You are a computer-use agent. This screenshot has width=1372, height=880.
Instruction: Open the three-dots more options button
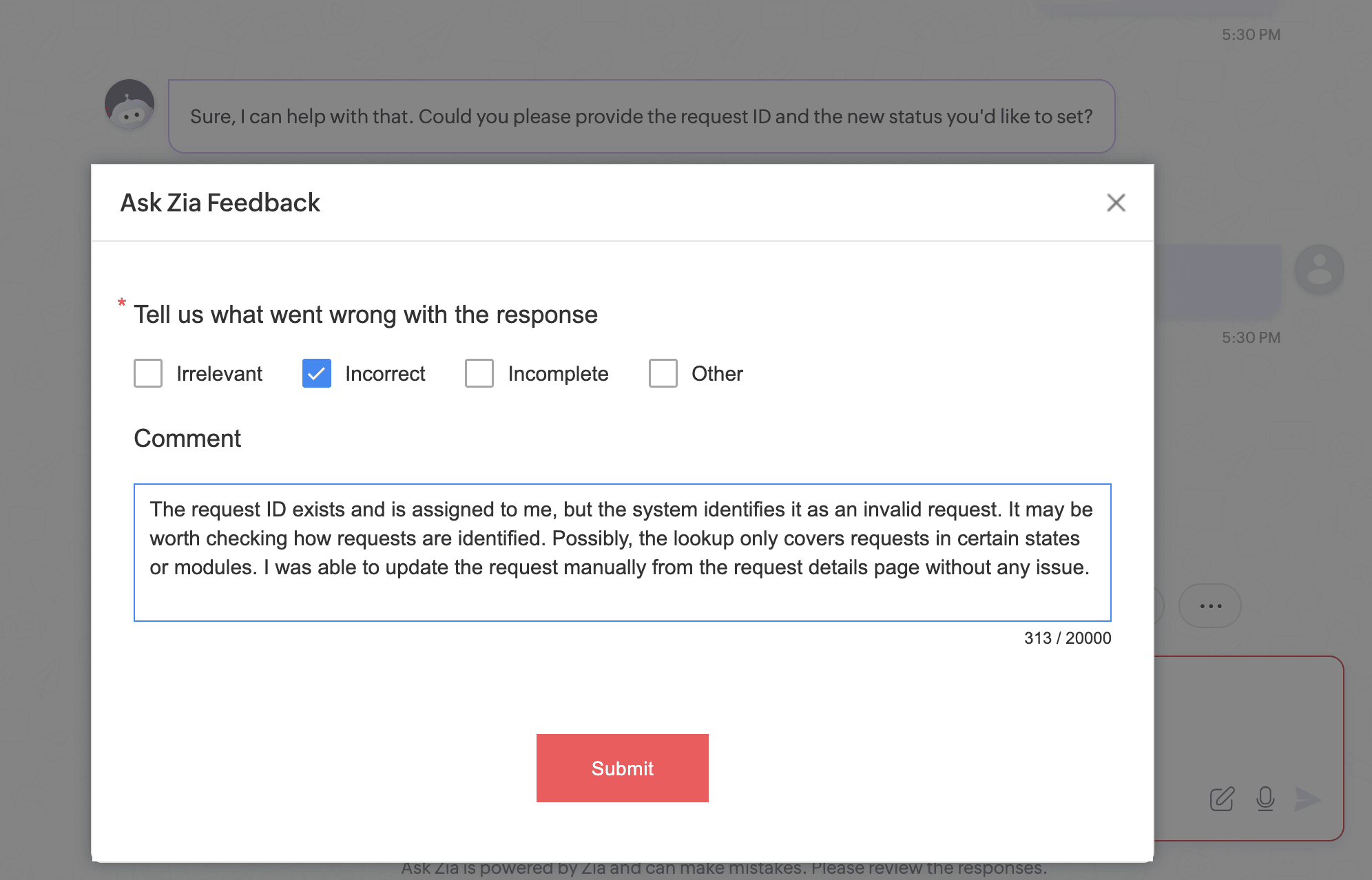(x=1210, y=606)
